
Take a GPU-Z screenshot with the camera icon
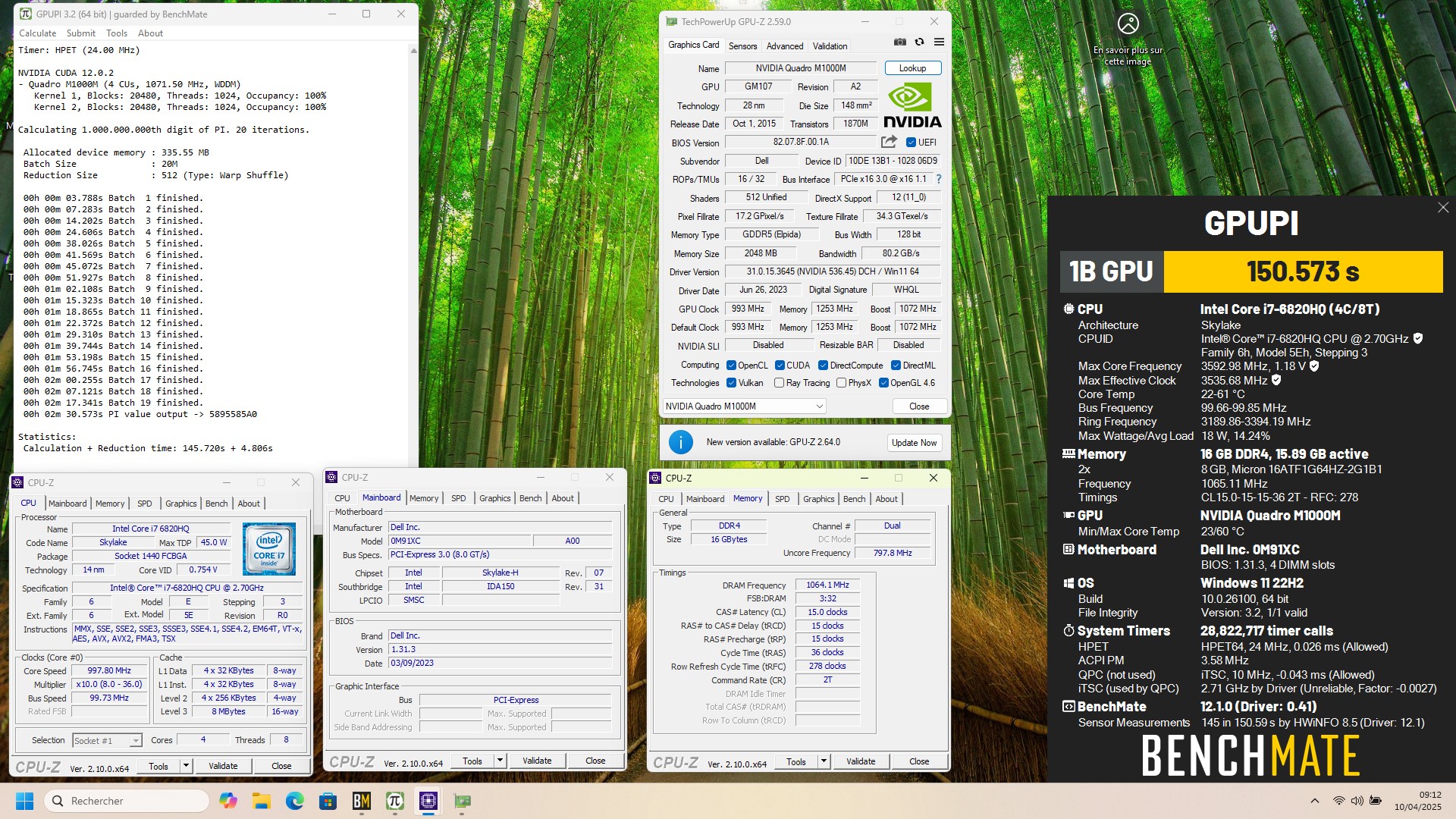[899, 42]
